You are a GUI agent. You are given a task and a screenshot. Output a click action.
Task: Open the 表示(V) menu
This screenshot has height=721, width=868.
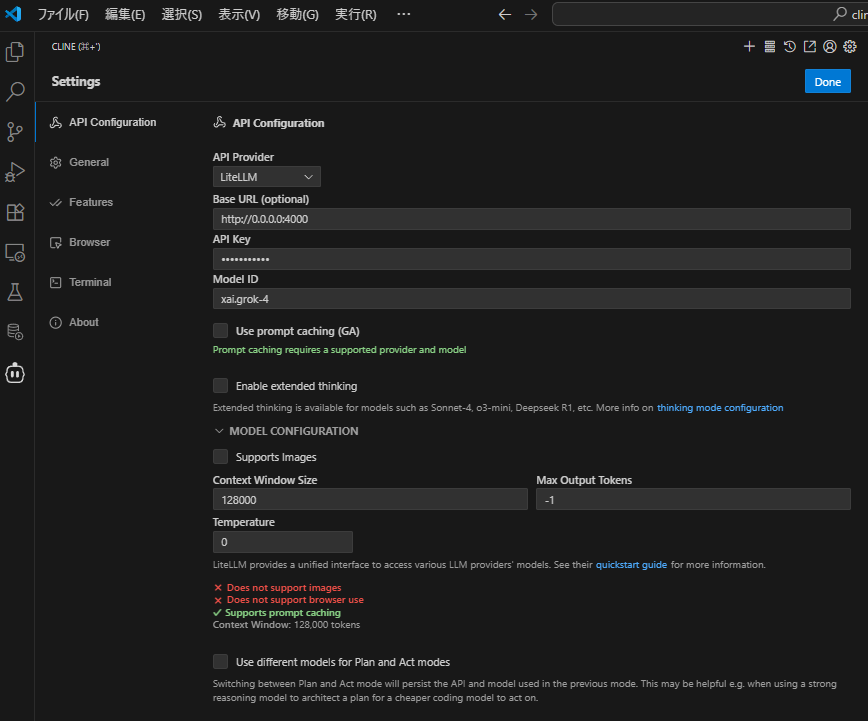(239, 14)
